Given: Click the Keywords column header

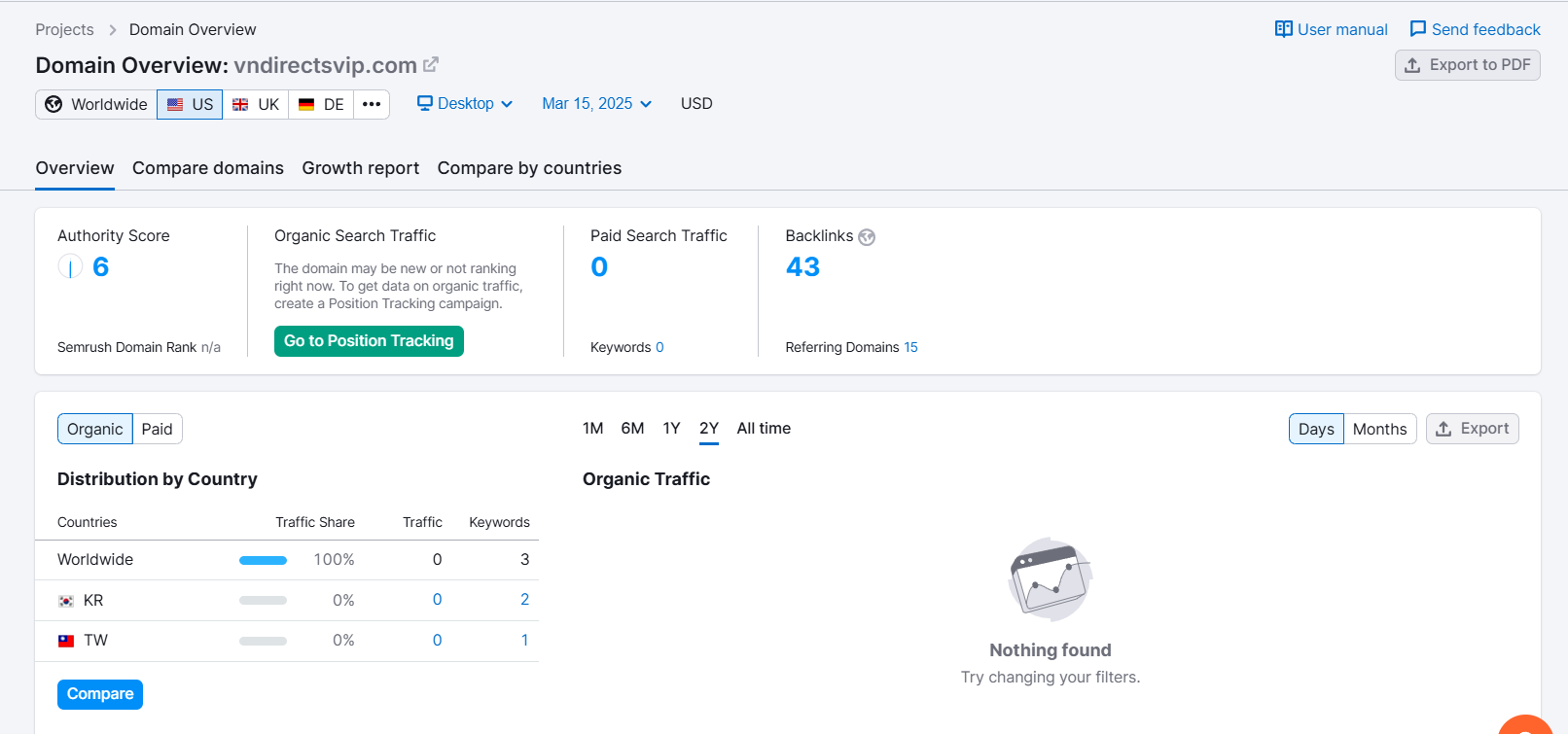Looking at the screenshot, I should [x=499, y=522].
